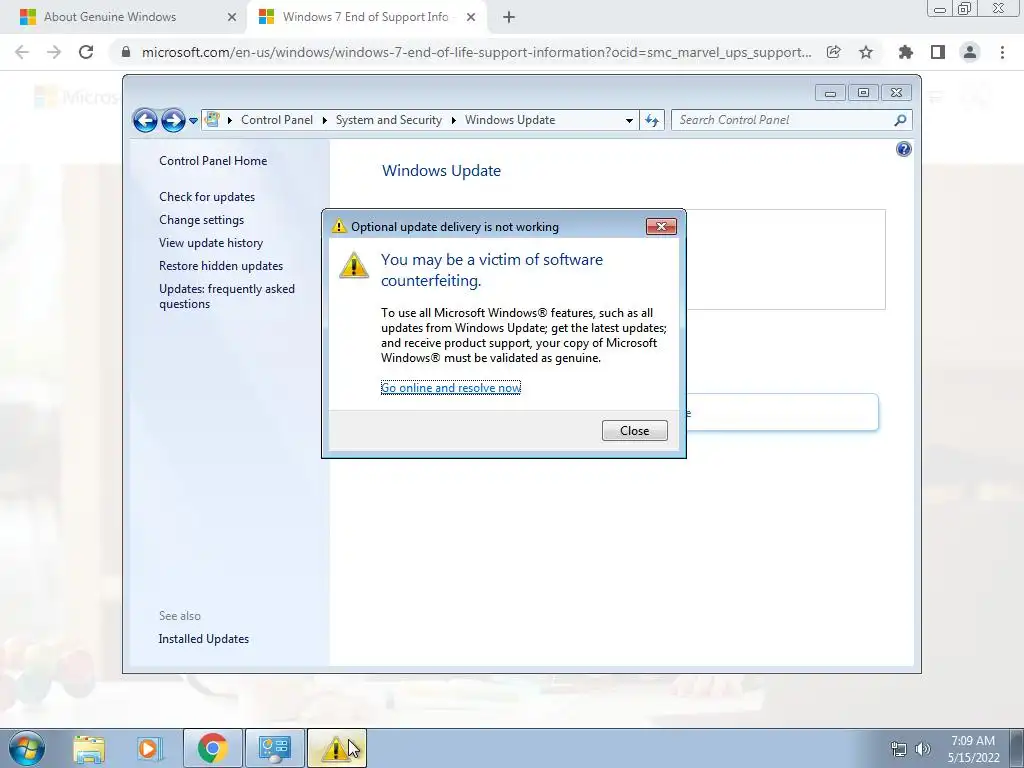This screenshot has width=1024, height=768.
Task: Close Windows 7 End of Support Info tab
Action: 471,18
